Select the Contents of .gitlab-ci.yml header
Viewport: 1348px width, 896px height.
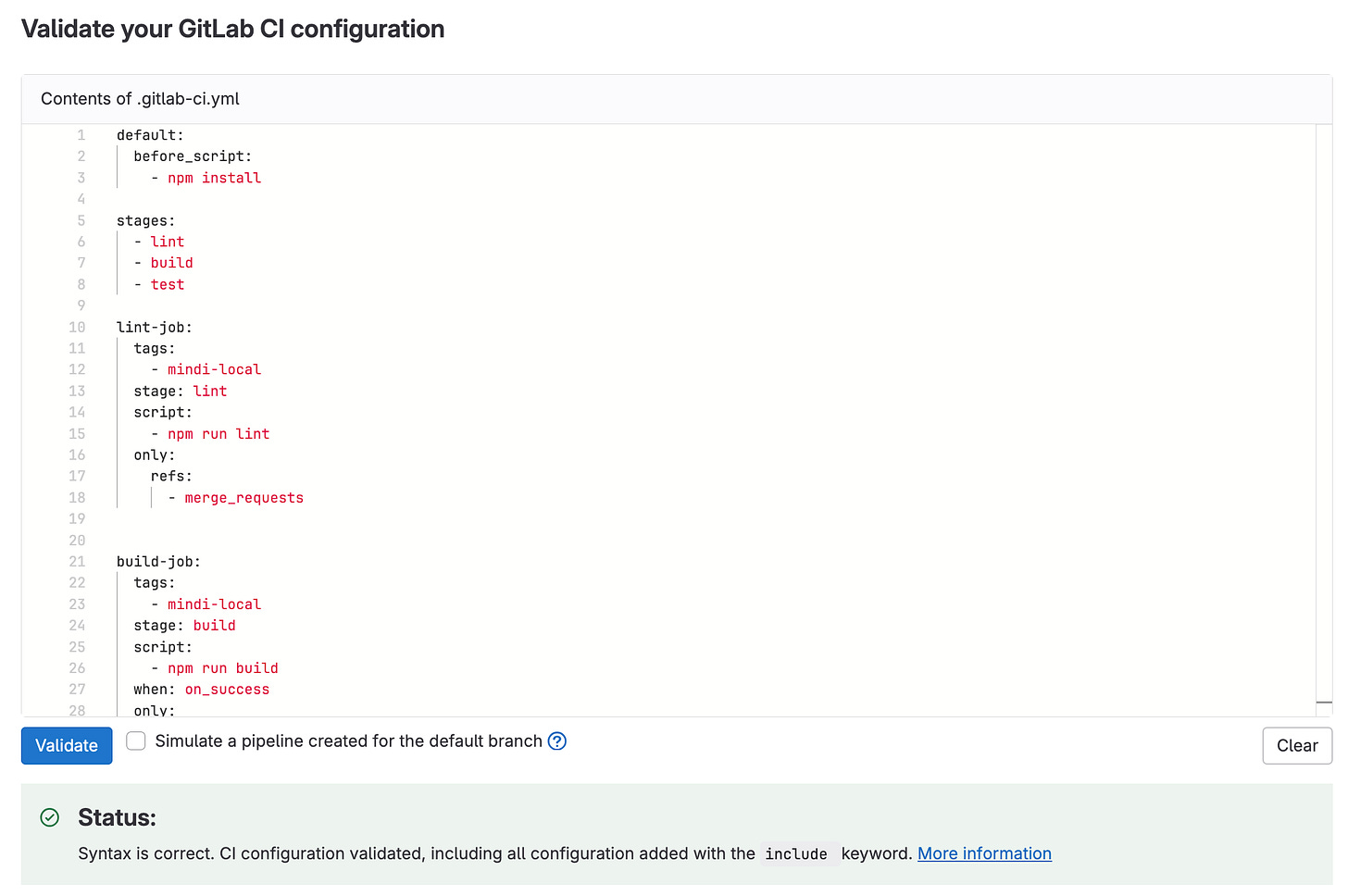point(139,98)
